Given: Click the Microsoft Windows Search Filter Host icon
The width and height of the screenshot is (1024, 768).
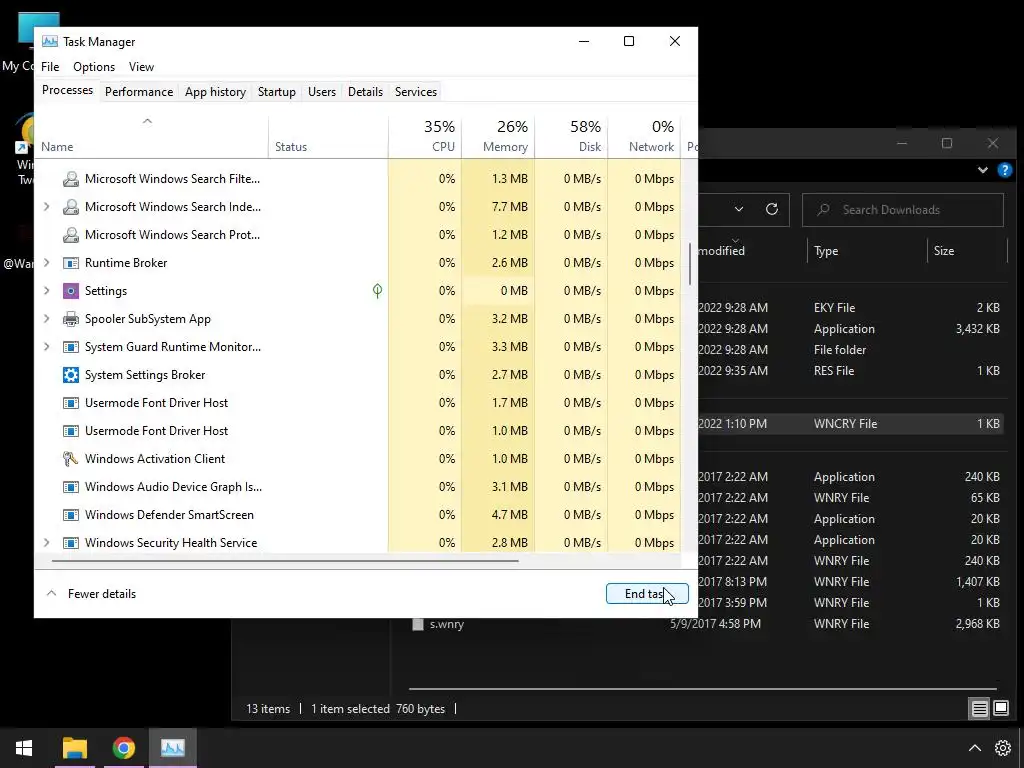Looking at the screenshot, I should point(71,179).
